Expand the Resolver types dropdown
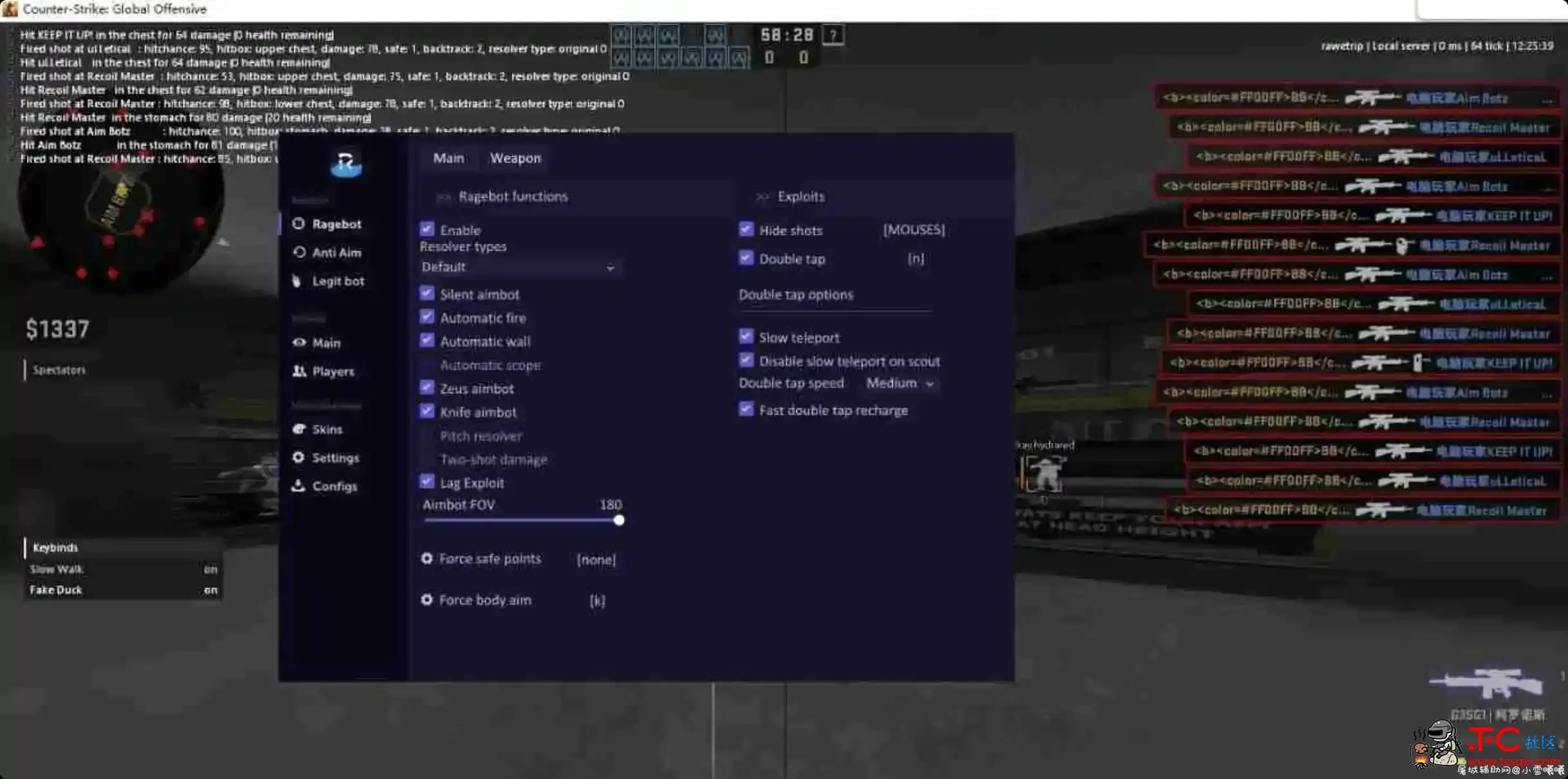 tap(515, 267)
